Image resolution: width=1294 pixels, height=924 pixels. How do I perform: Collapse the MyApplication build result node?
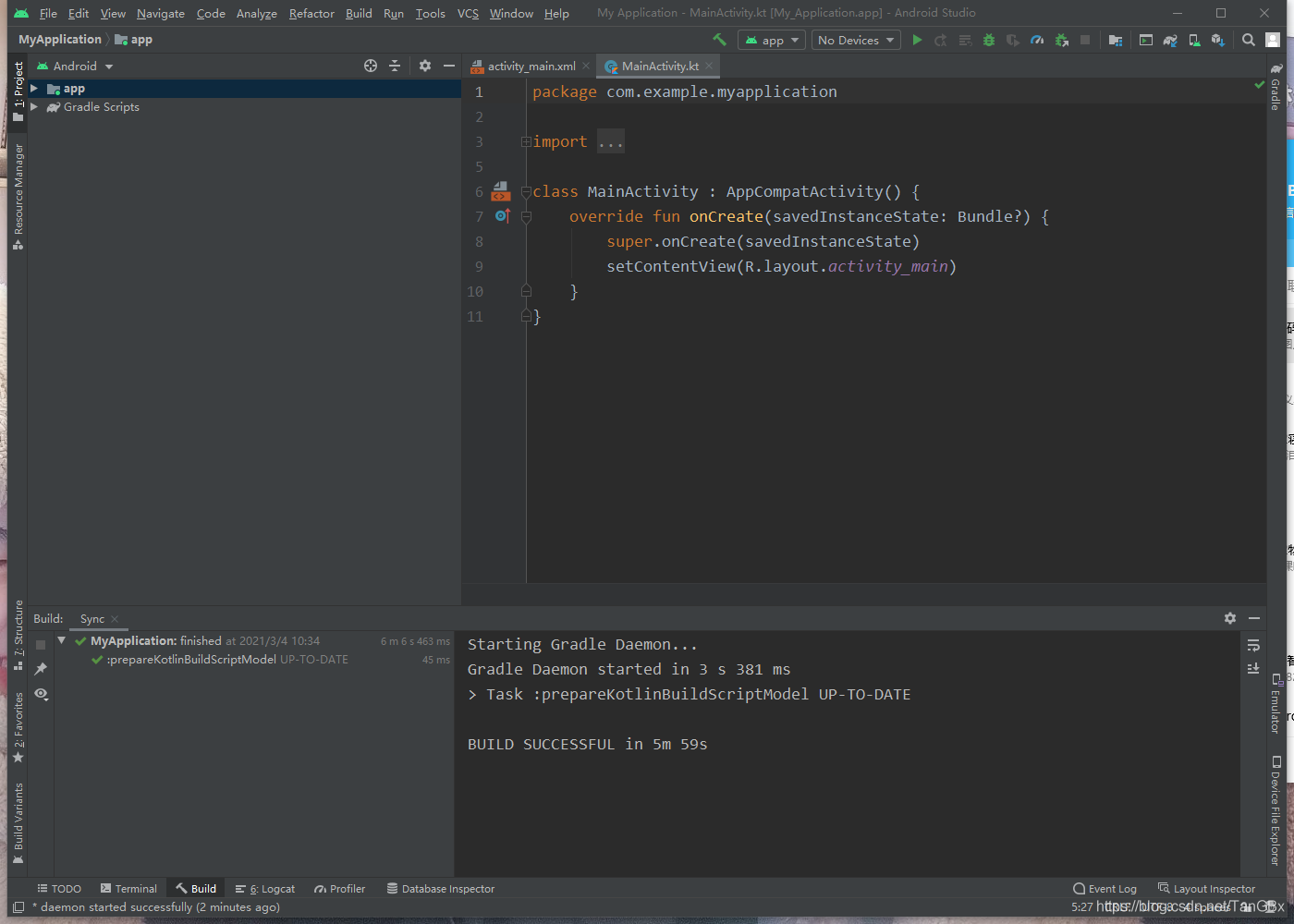[61, 640]
